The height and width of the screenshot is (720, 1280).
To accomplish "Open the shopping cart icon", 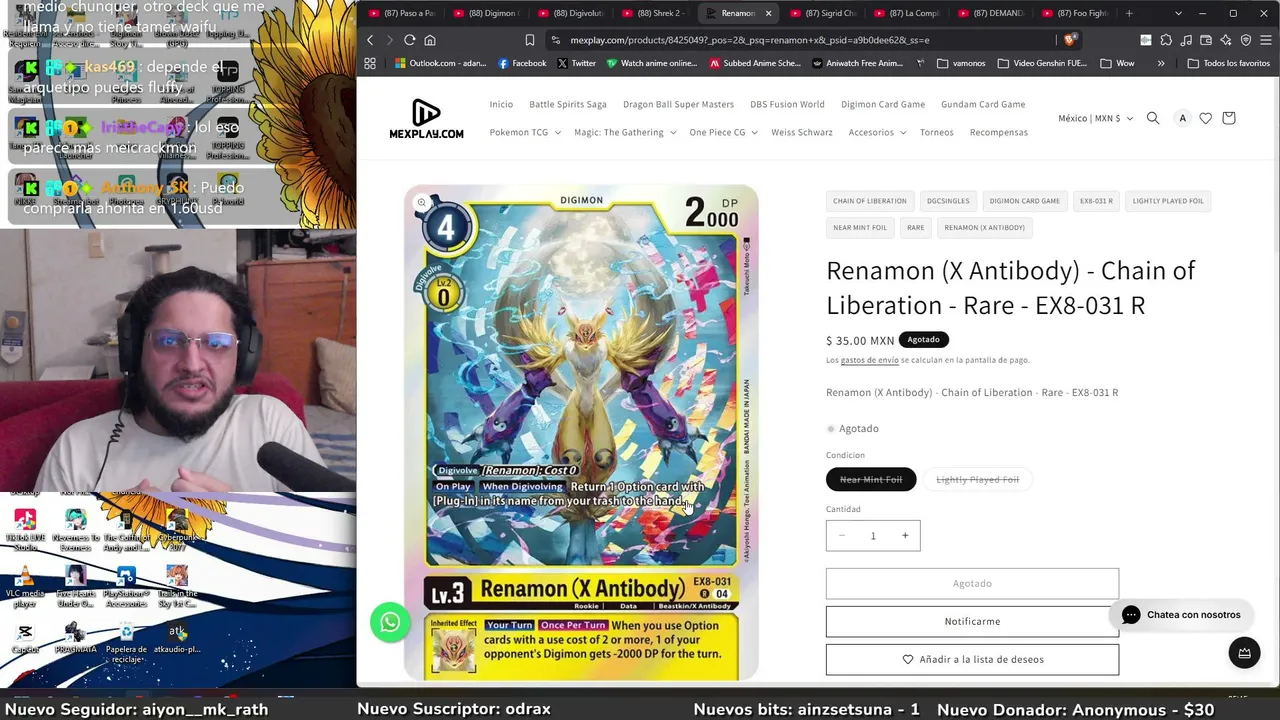I will point(1229,118).
